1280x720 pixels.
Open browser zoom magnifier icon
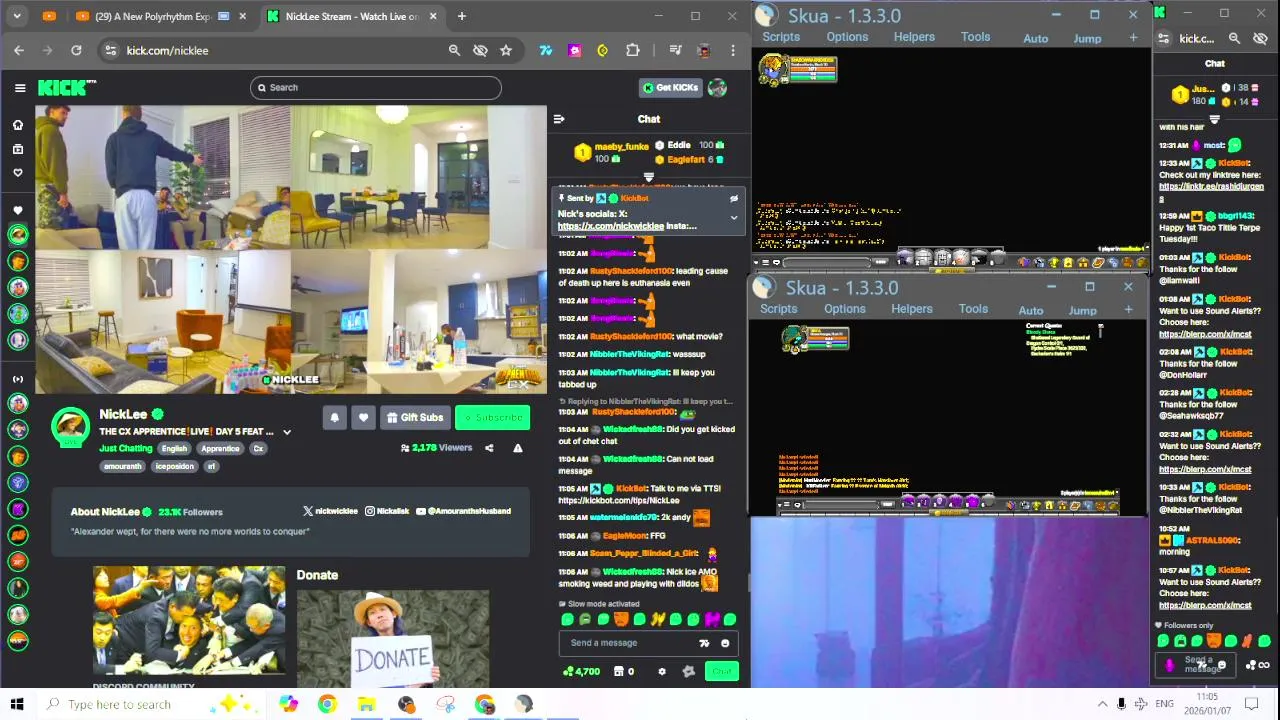pos(454,50)
